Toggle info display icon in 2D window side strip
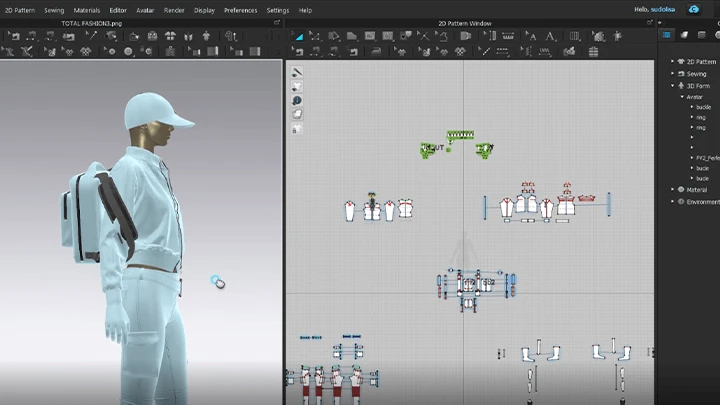Screen dimensions: 720x405 pyautogui.click(x=297, y=100)
